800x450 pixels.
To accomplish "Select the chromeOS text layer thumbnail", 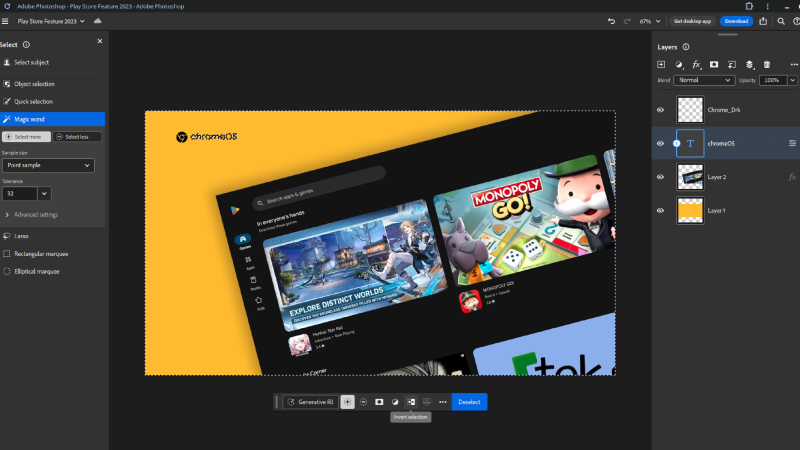I will click(690, 143).
